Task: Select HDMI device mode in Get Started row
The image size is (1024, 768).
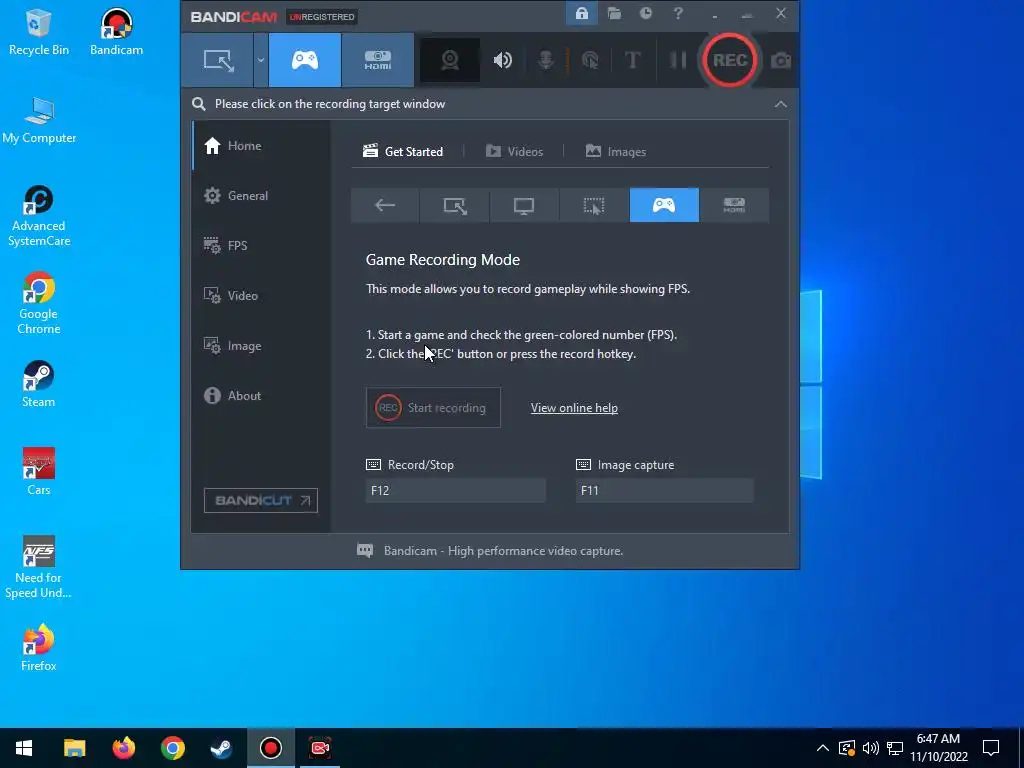Action: [x=734, y=205]
